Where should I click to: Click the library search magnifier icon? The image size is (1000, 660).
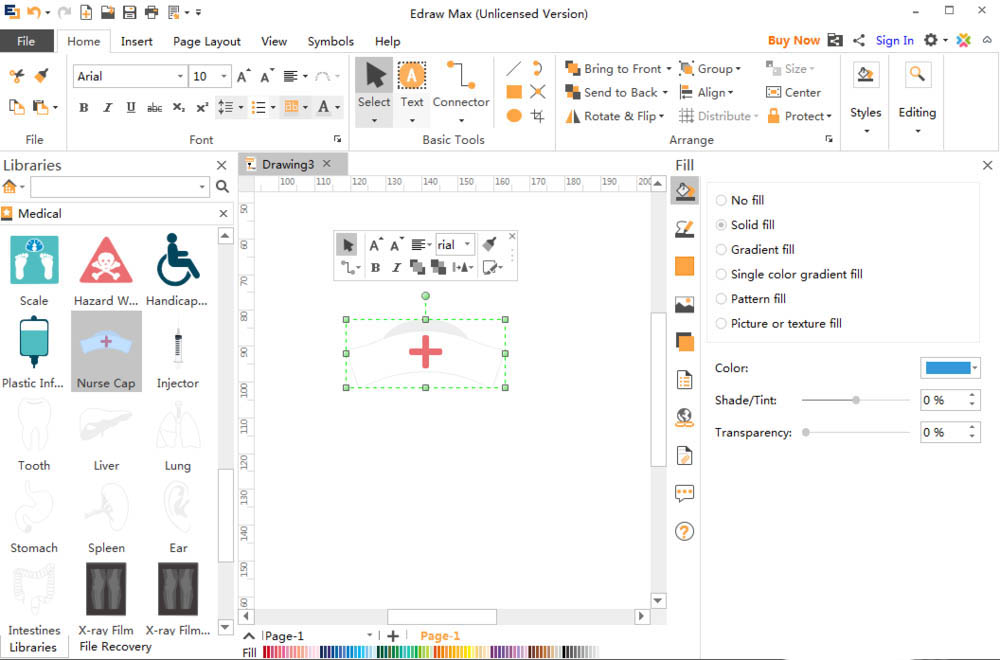pos(222,187)
